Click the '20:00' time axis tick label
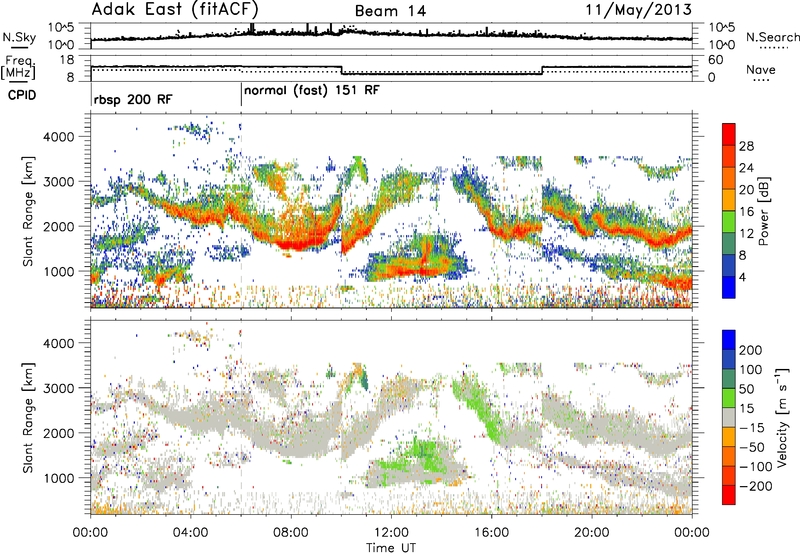 (592, 533)
